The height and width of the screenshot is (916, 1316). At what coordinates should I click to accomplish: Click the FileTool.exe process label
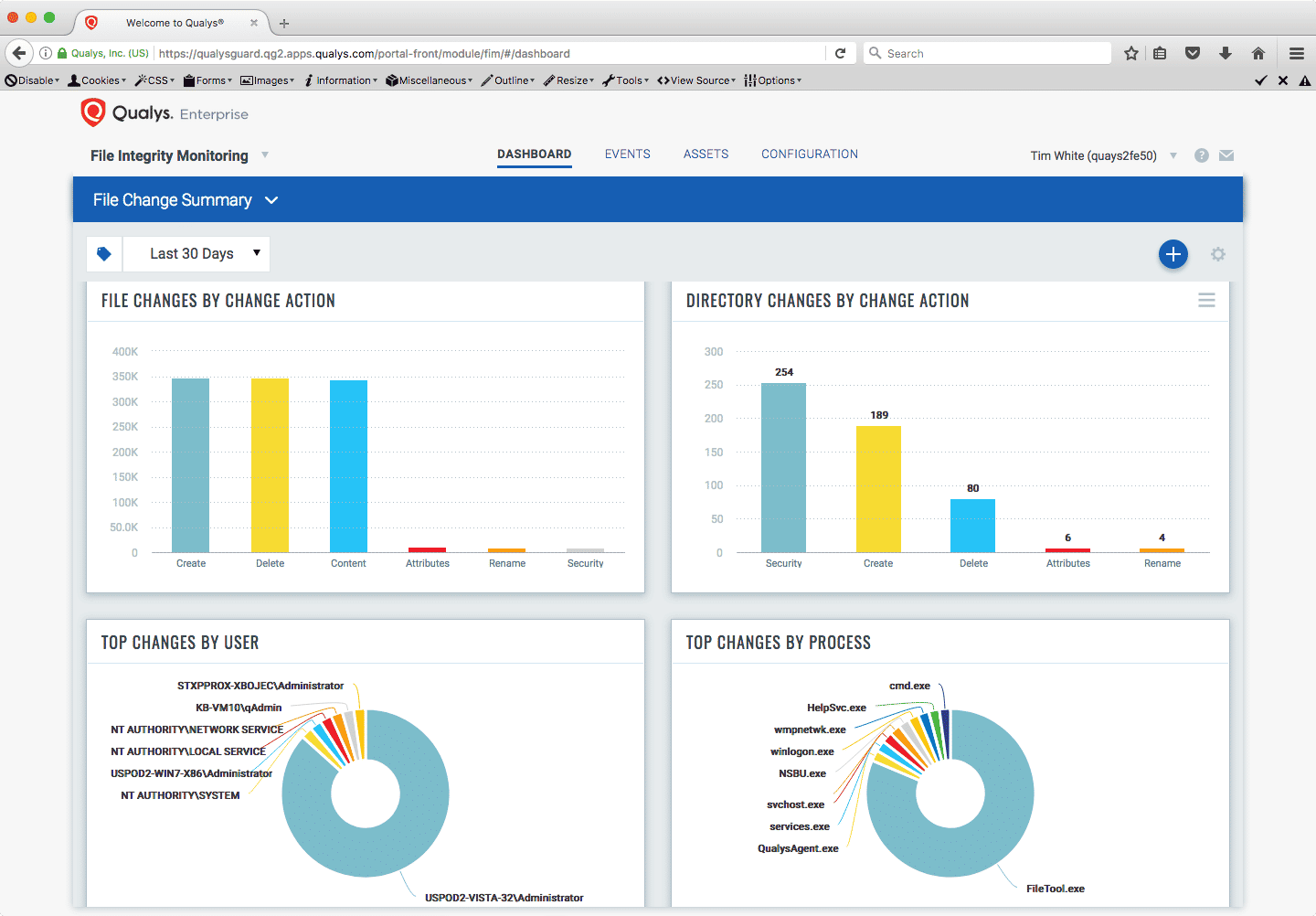pyautogui.click(x=1056, y=889)
